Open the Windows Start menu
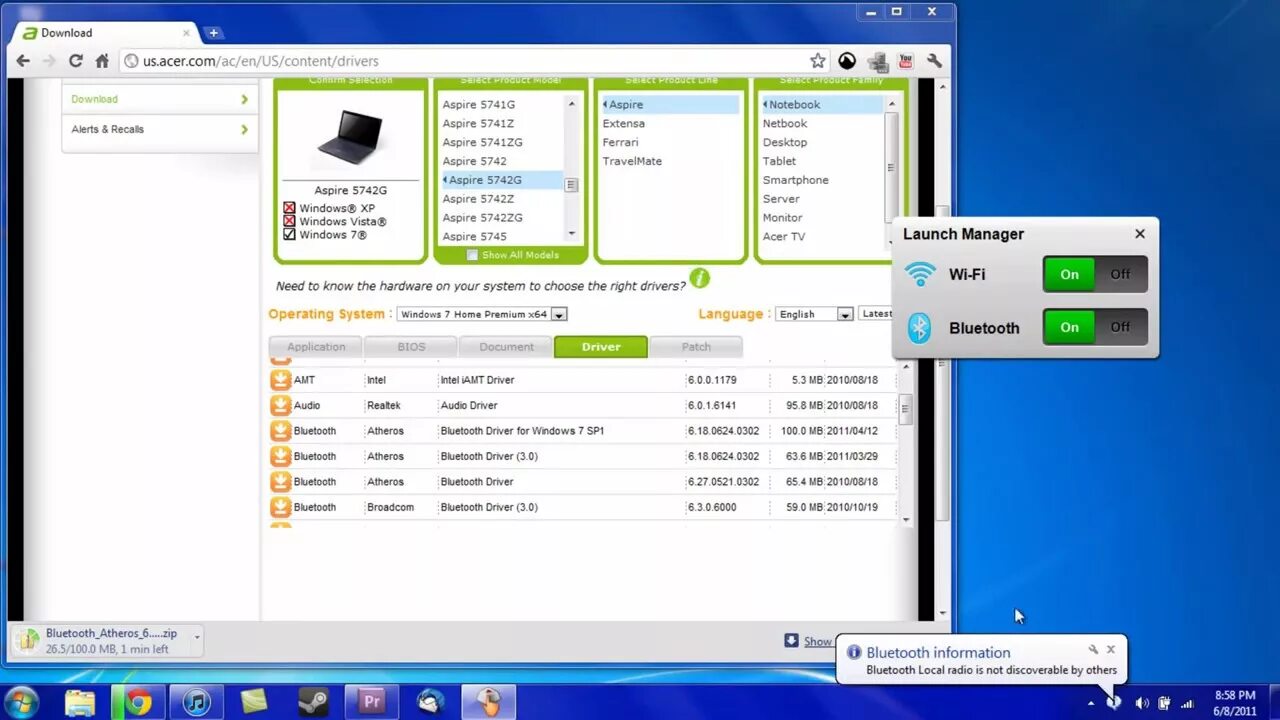Viewport: 1280px width, 720px height. tap(21, 702)
